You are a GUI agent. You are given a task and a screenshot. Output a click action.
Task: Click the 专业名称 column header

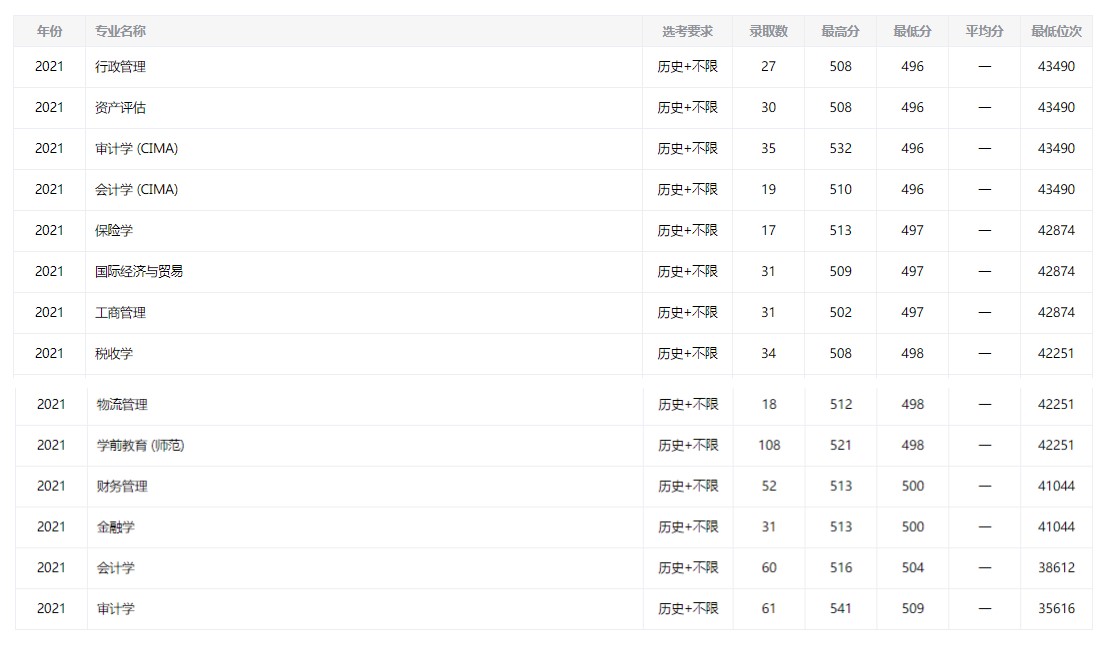(x=120, y=31)
